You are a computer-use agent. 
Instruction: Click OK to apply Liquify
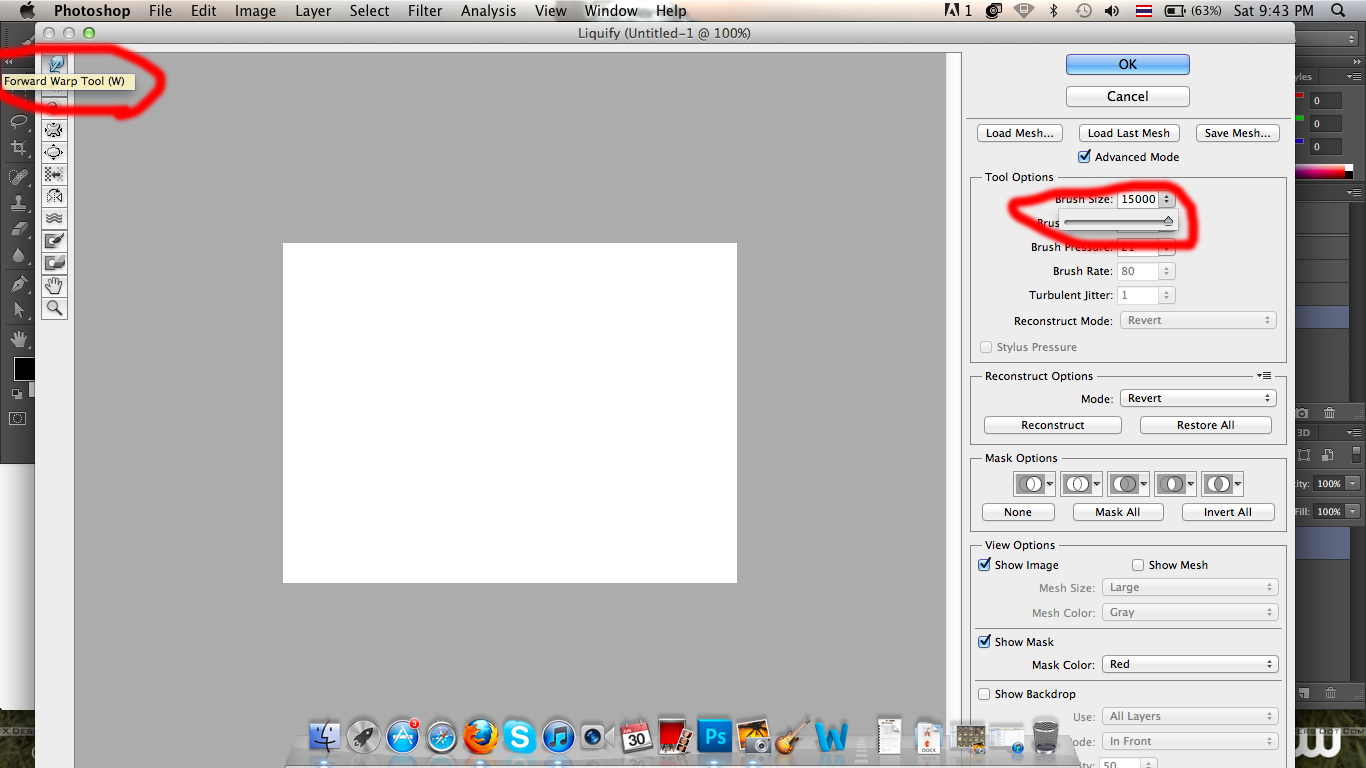(x=1128, y=64)
